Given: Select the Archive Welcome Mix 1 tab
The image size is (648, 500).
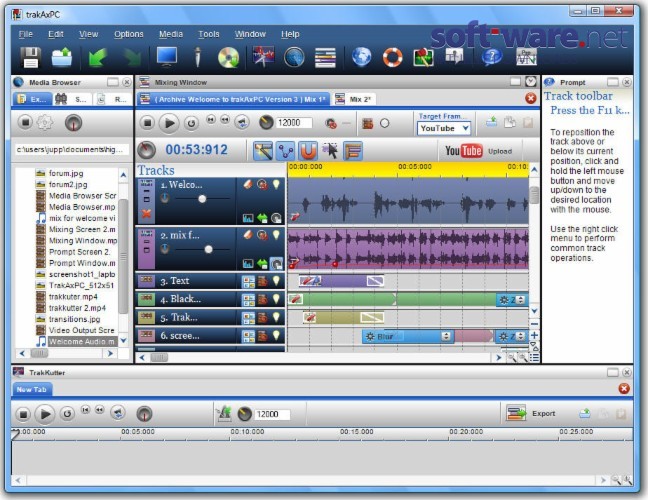Looking at the screenshot, I should coord(233,99).
